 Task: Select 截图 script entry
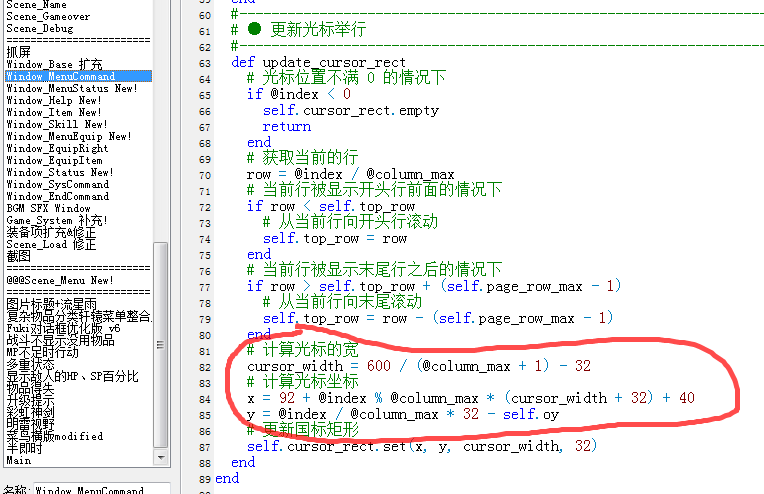(19, 256)
